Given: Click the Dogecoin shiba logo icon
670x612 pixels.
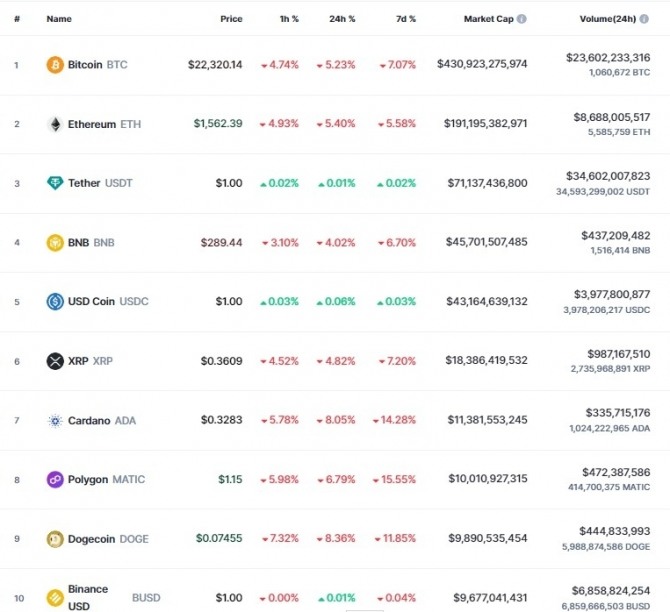Looking at the screenshot, I should coord(55,538).
